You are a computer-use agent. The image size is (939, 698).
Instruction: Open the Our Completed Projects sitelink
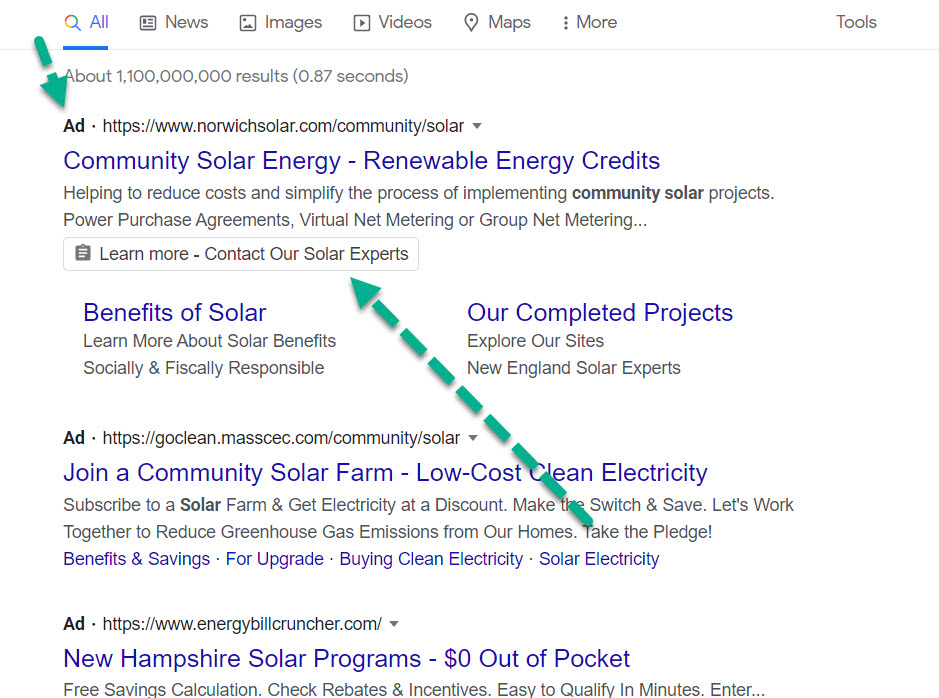coord(599,313)
